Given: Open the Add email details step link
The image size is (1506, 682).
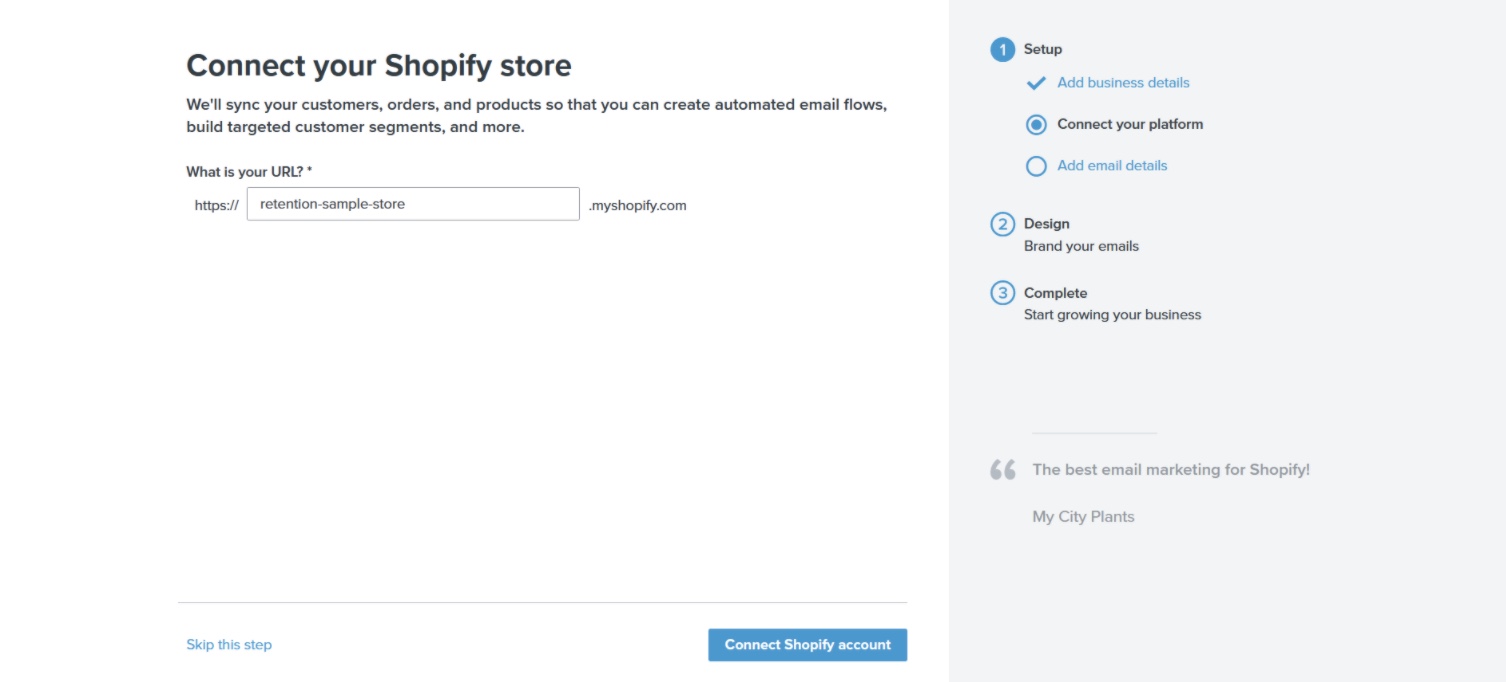Looking at the screenshot, I should coord(1112,166).
